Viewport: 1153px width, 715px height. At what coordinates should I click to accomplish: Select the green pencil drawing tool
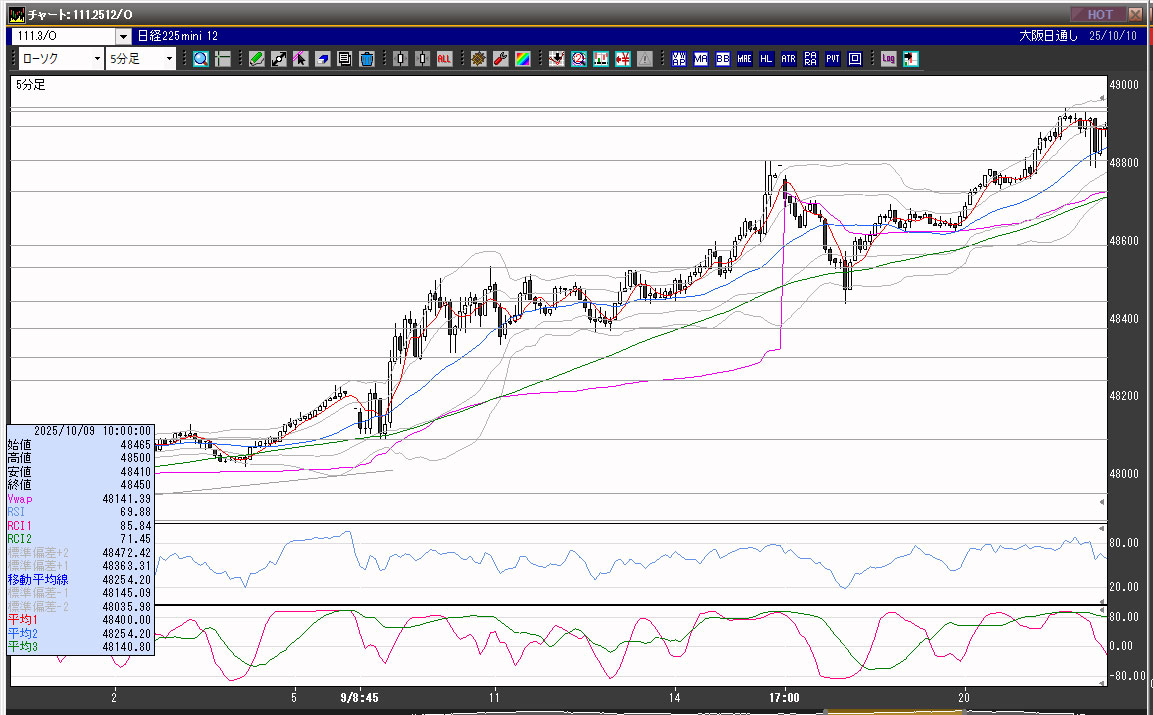point(257,59)
